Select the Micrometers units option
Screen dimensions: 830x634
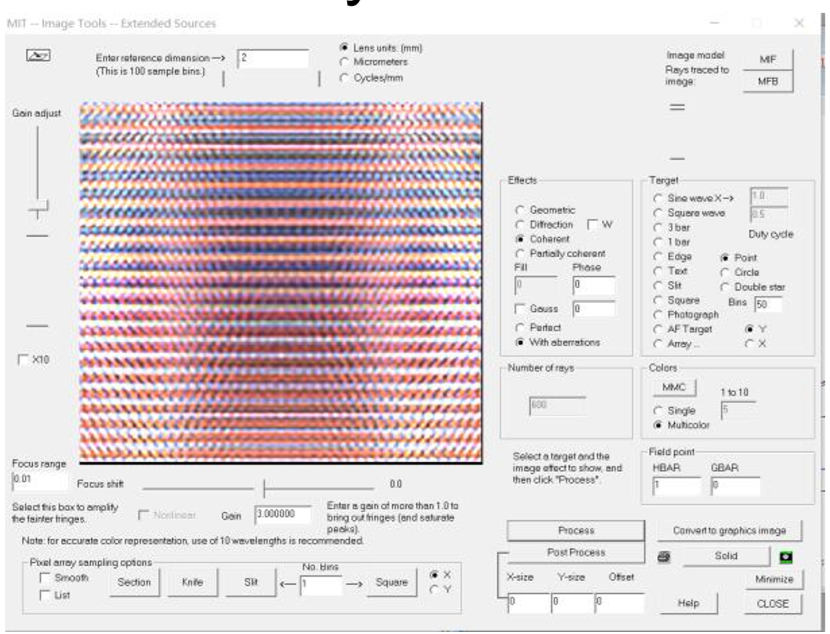[346, 62]
